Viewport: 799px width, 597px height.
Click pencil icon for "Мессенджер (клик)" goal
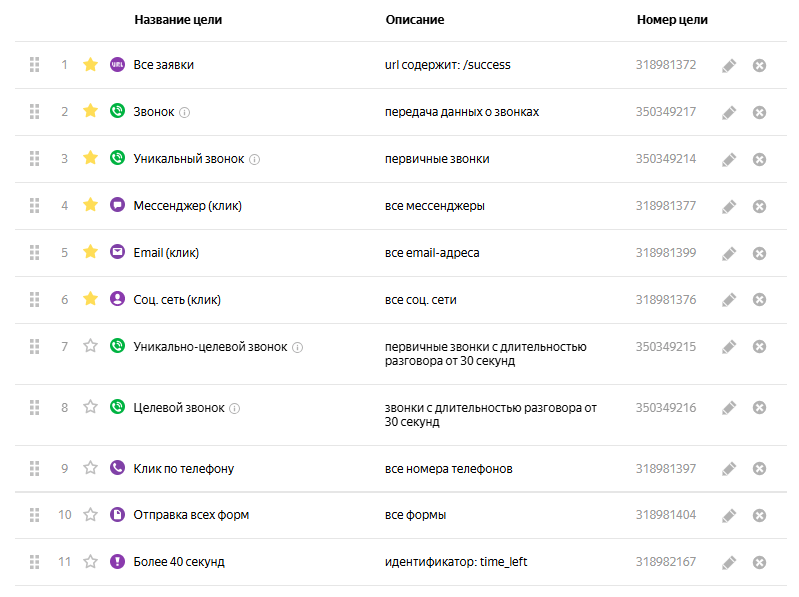(x=729, y=206)
